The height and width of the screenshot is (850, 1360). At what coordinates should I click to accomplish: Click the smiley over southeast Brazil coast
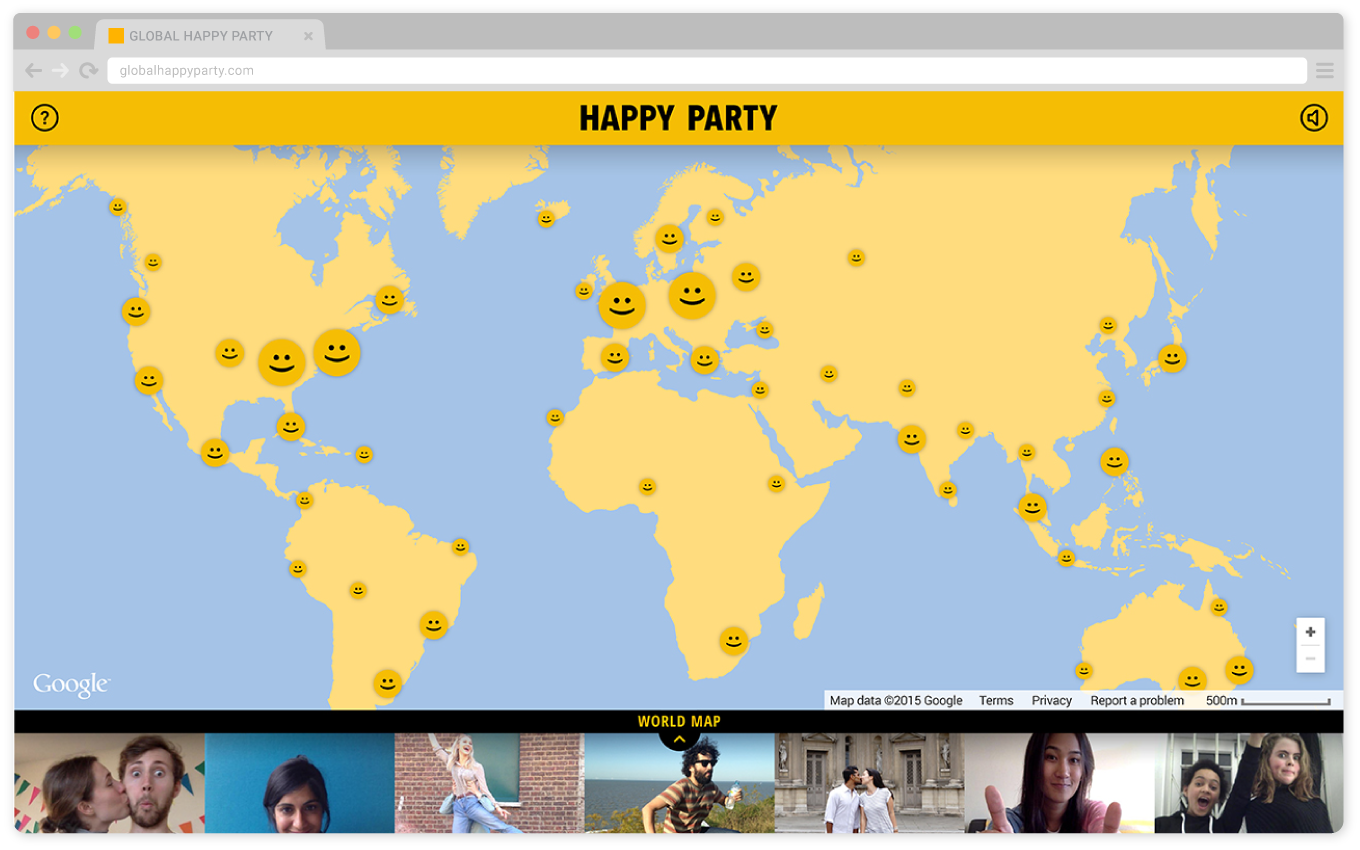click(433, 625)
